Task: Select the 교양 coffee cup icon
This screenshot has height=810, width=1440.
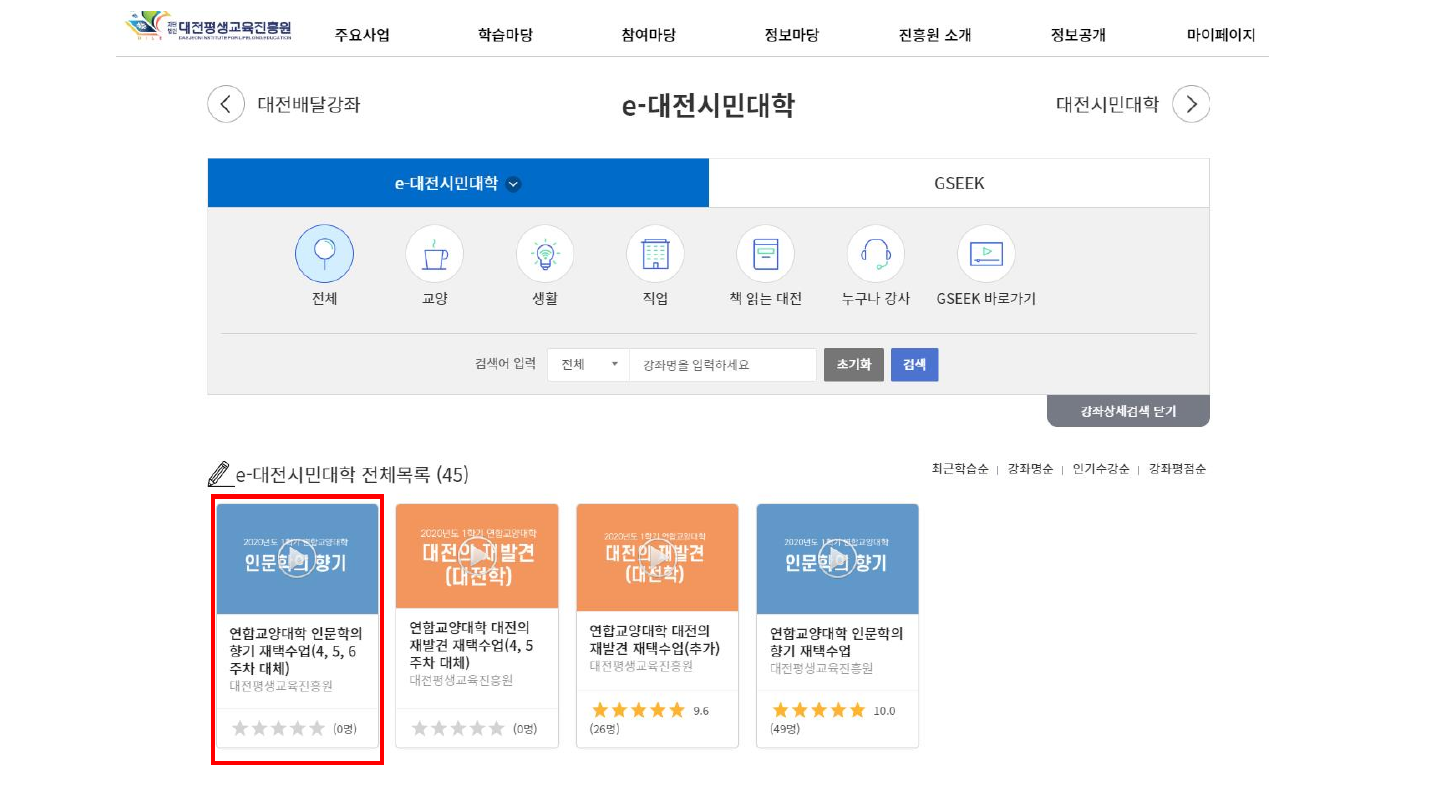Action: (434, 254)
